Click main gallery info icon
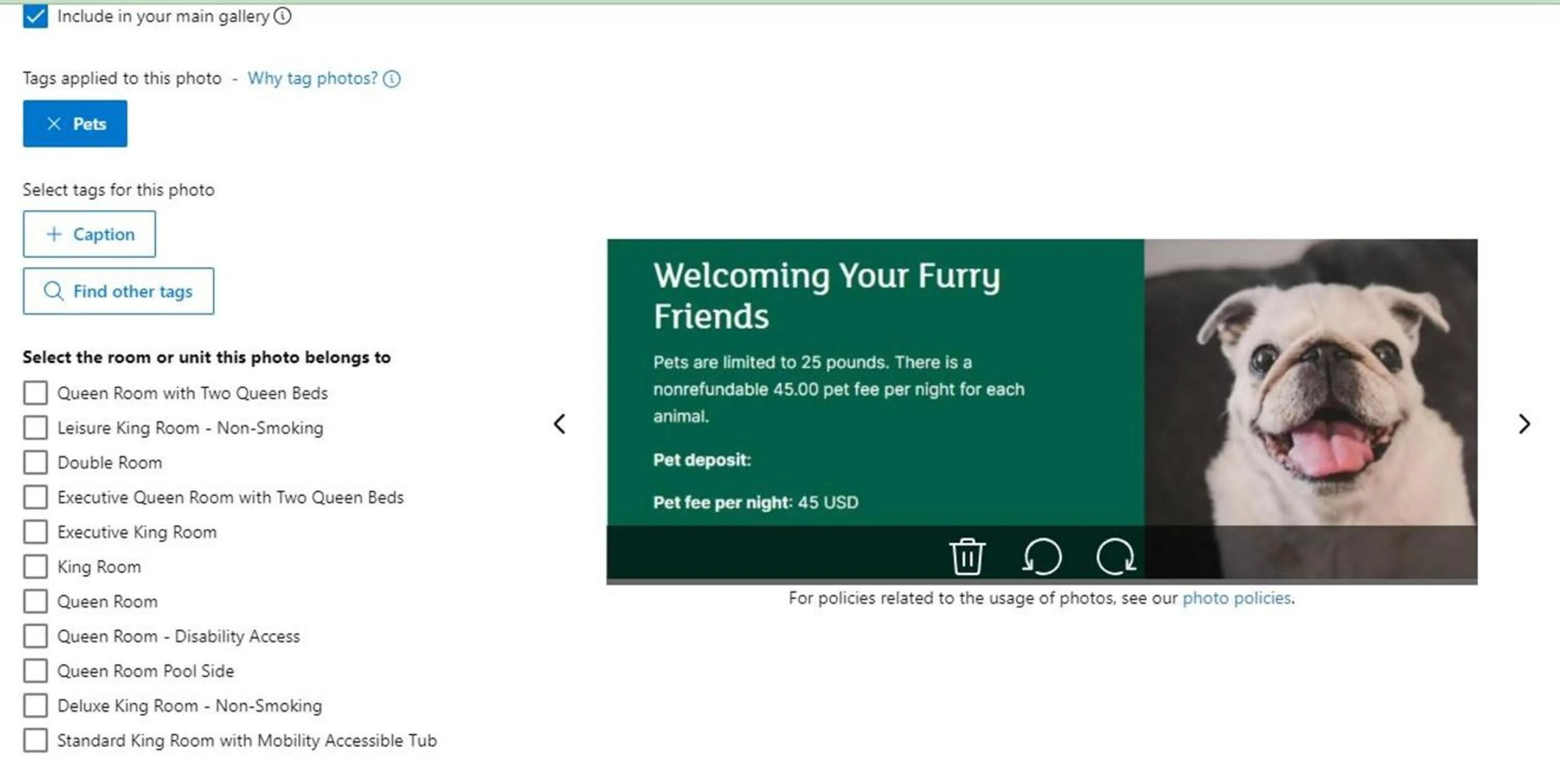This screenshot has height=784, width=1560. pyautogui.click(x=282, y=16)
